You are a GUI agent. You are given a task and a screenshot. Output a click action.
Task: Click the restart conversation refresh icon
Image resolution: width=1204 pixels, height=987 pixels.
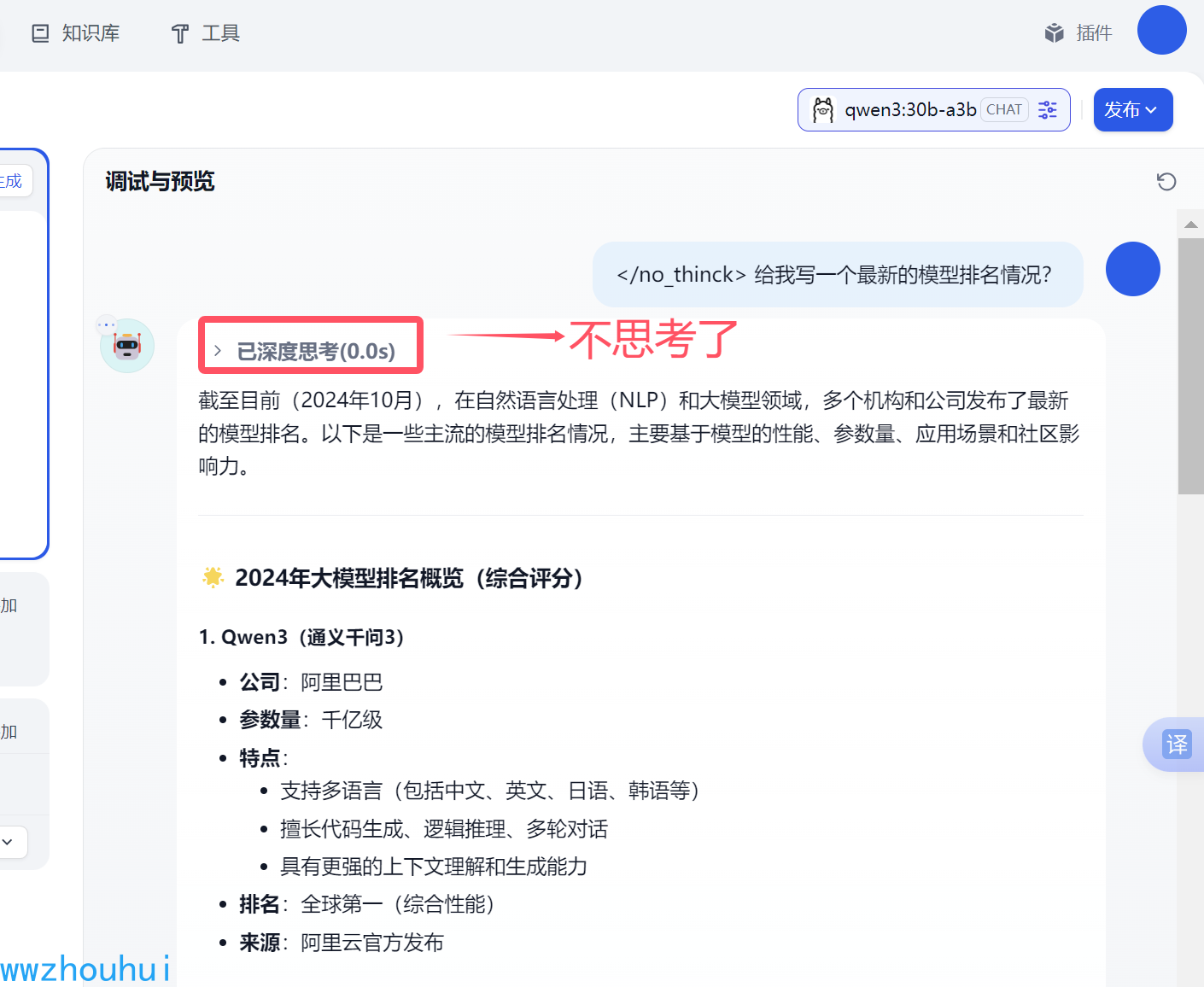coord(1166,181)
